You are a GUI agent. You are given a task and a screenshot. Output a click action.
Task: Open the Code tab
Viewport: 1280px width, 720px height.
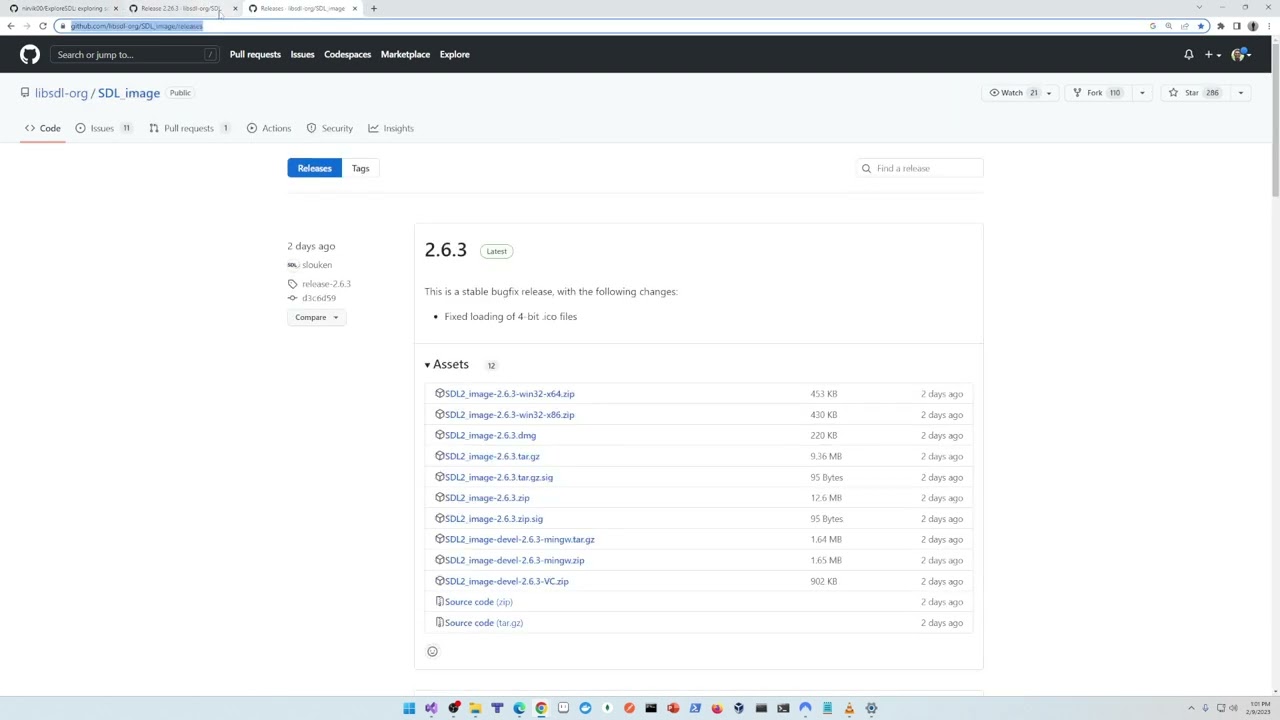click(x=43, y=128)
